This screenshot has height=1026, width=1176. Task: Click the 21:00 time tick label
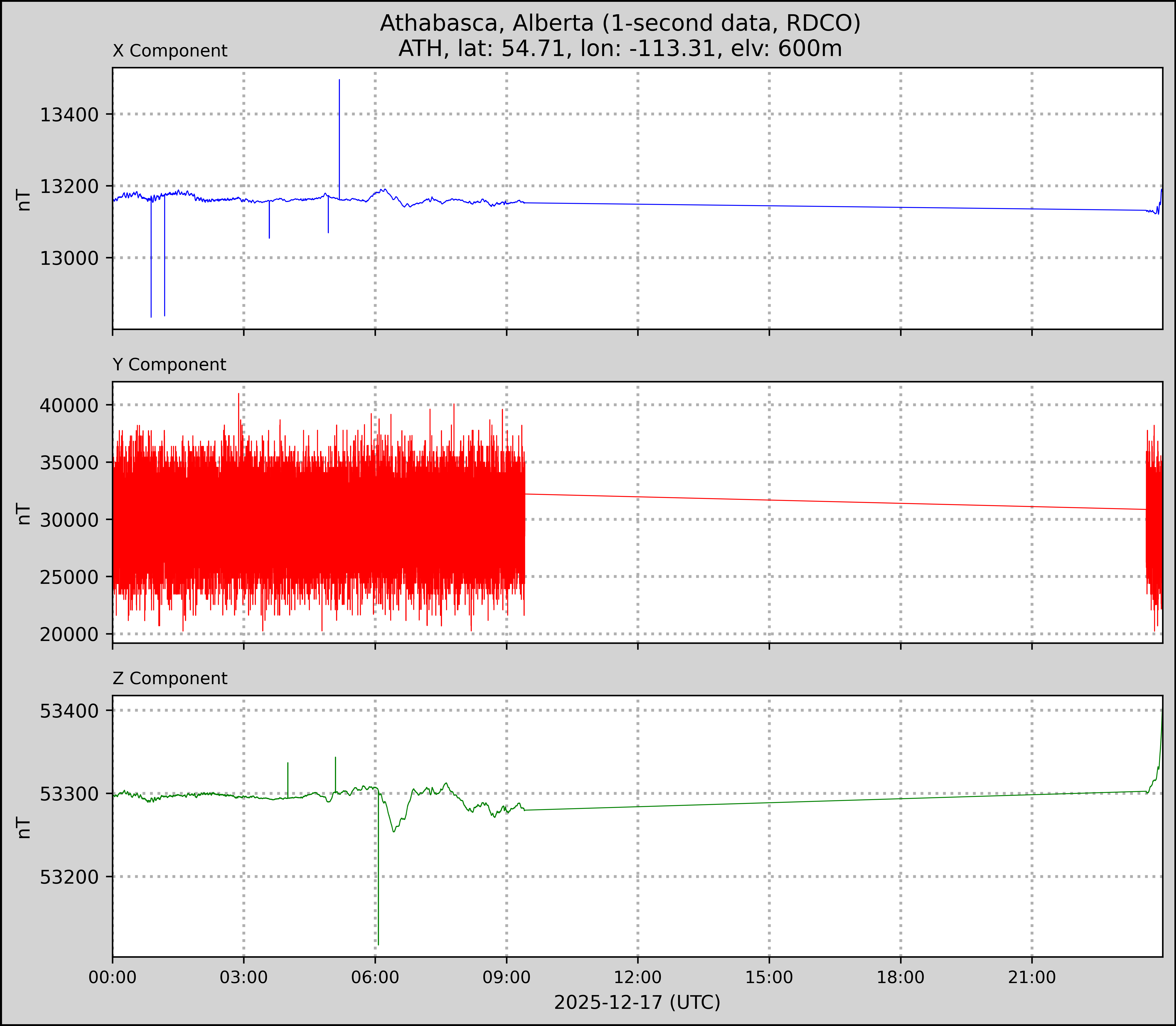coord(1032,977)
